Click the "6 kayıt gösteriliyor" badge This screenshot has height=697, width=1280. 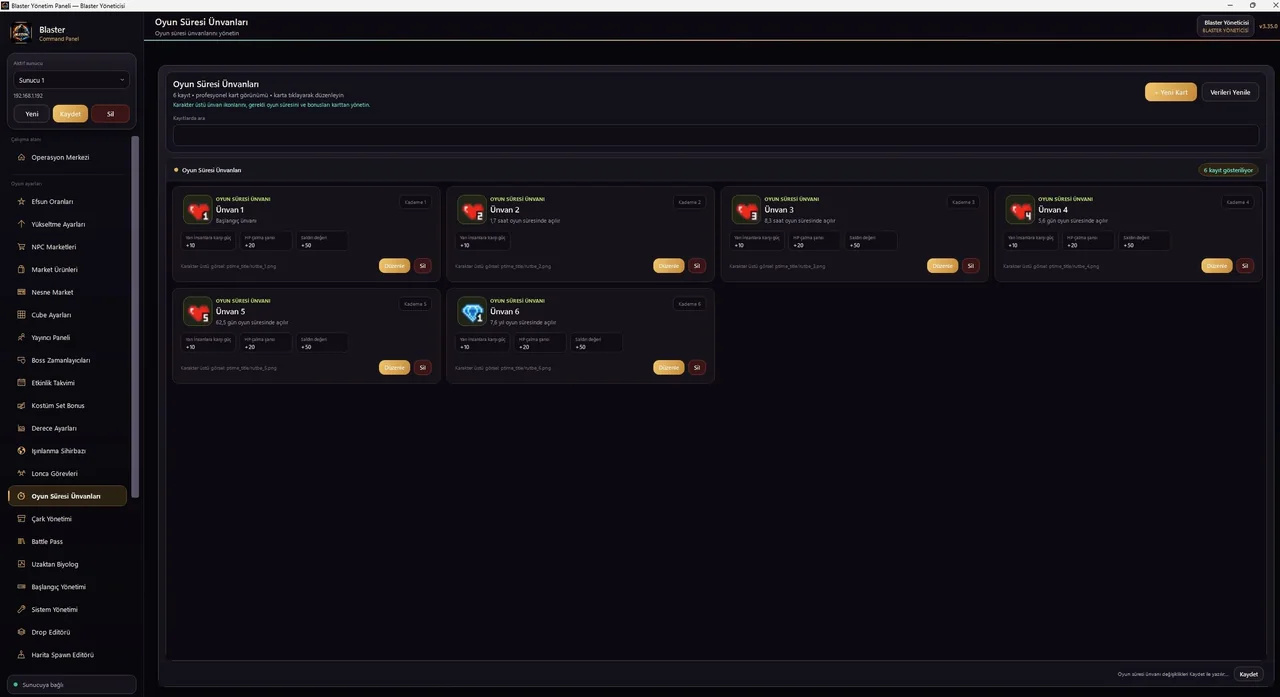[1228, 170]
